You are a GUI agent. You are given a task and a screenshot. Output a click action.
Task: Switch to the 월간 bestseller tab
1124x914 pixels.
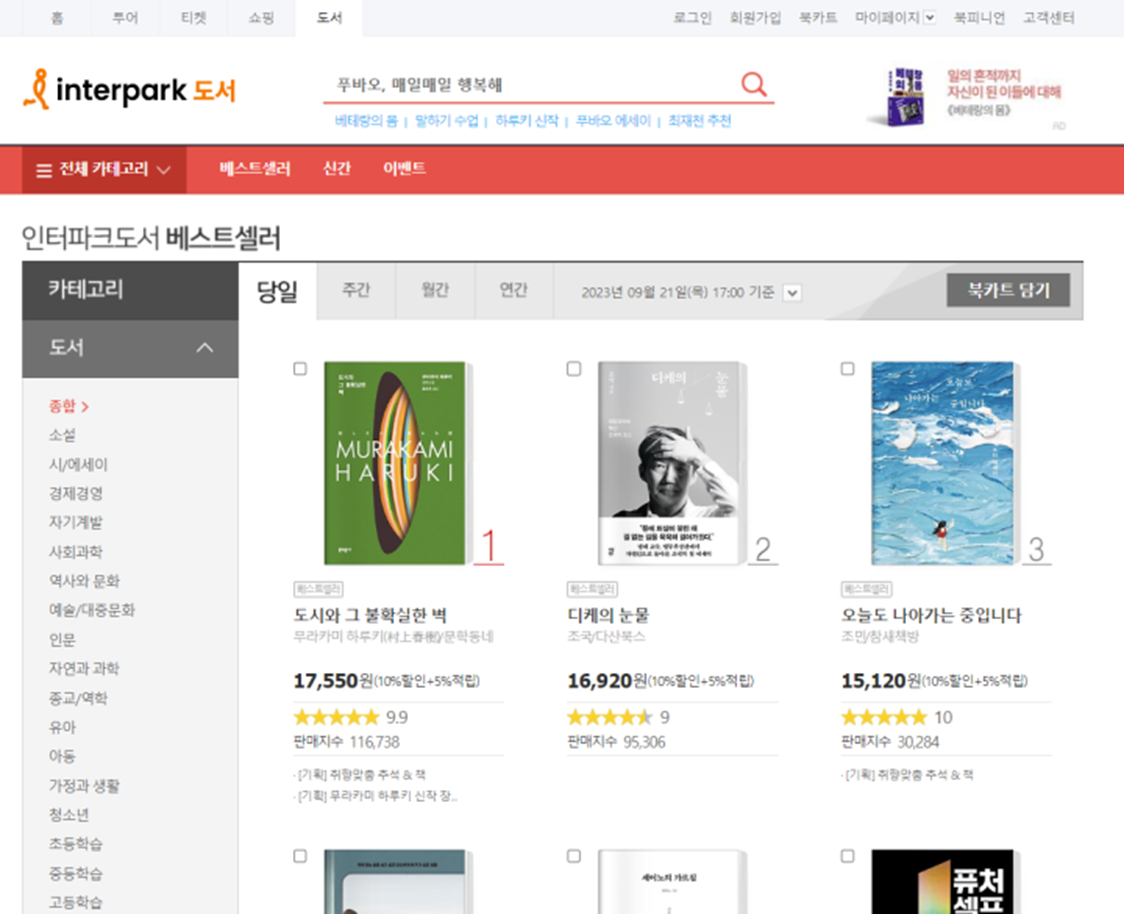[435, 290]
